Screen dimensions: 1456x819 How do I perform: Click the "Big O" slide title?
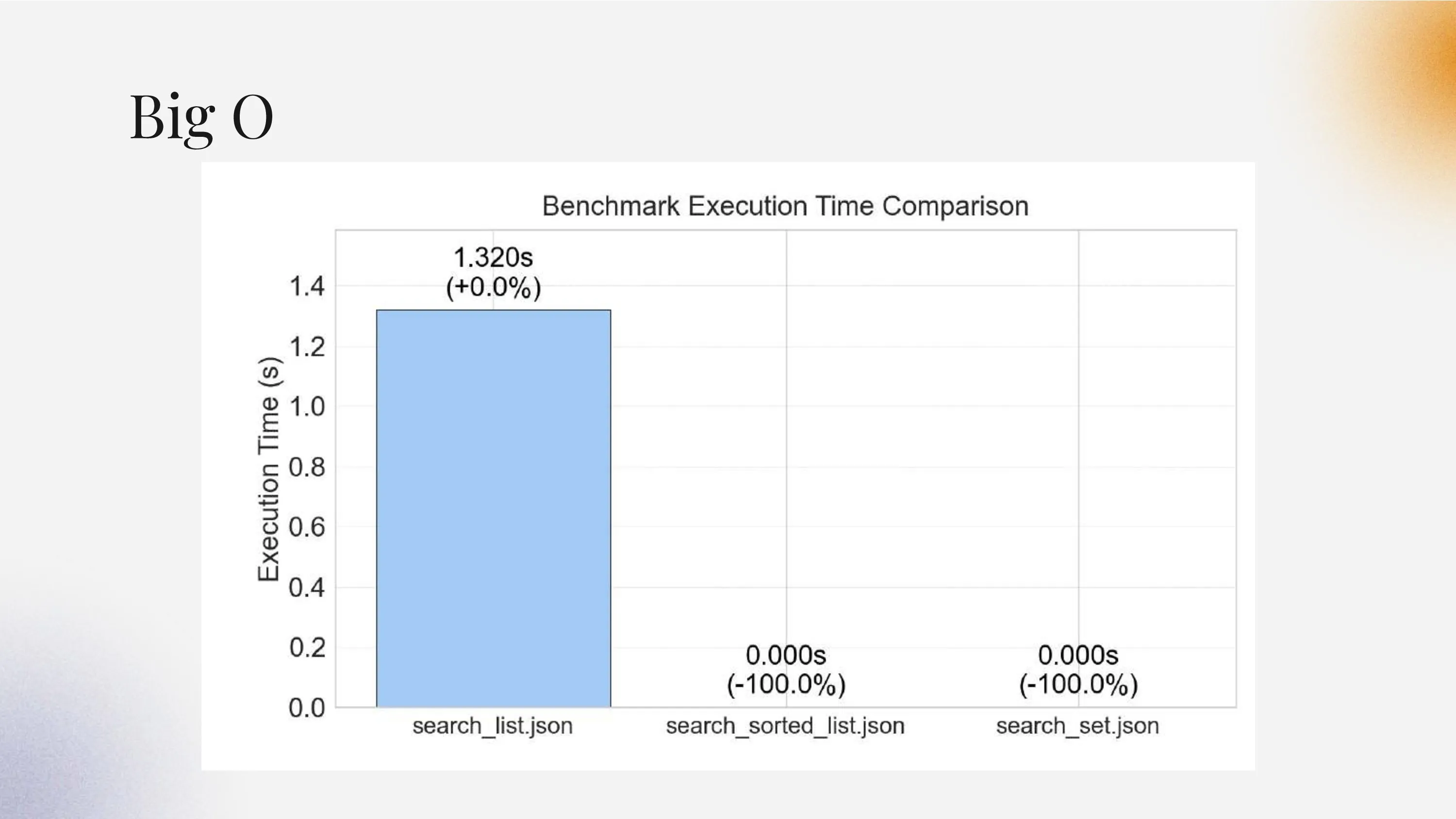202,117
